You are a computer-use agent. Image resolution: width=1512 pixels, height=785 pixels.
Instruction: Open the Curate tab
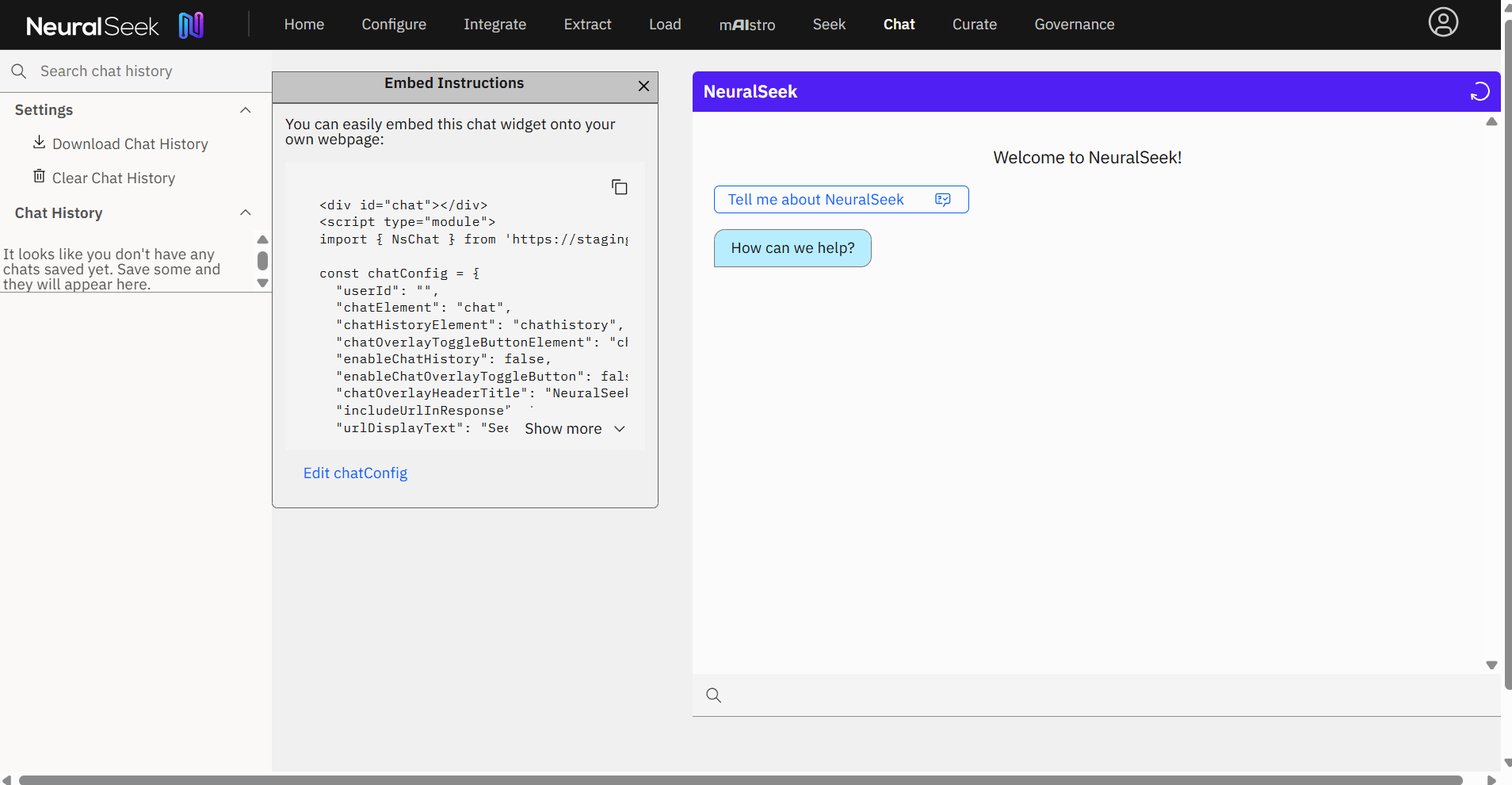(975, 25)
